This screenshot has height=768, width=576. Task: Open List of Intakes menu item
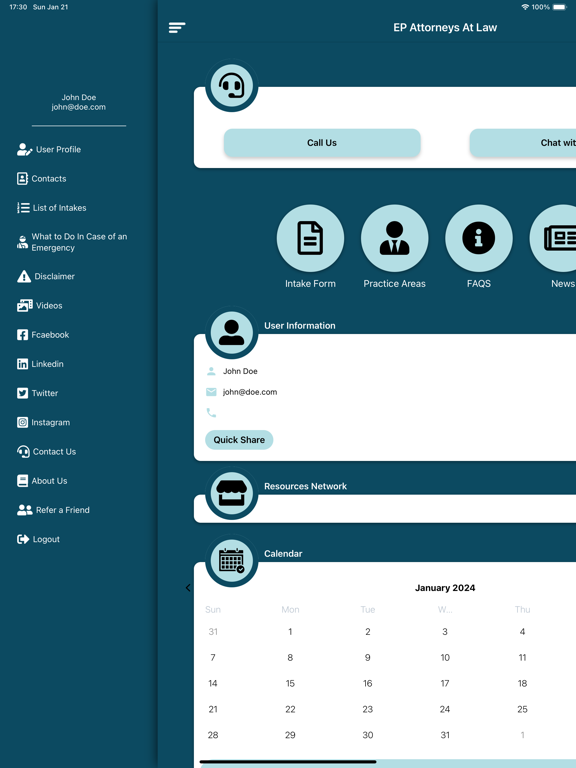pyautogui.click(x=51, y=208)
